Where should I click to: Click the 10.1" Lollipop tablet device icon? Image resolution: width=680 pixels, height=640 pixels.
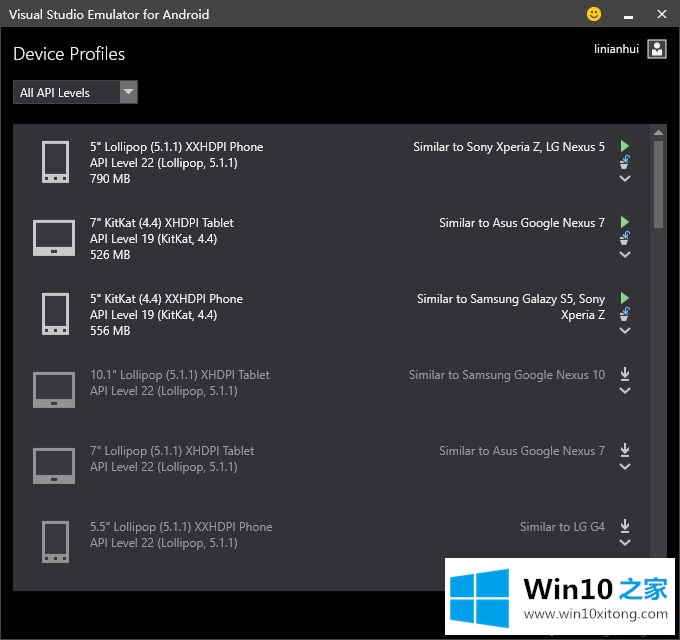(54, 390)
